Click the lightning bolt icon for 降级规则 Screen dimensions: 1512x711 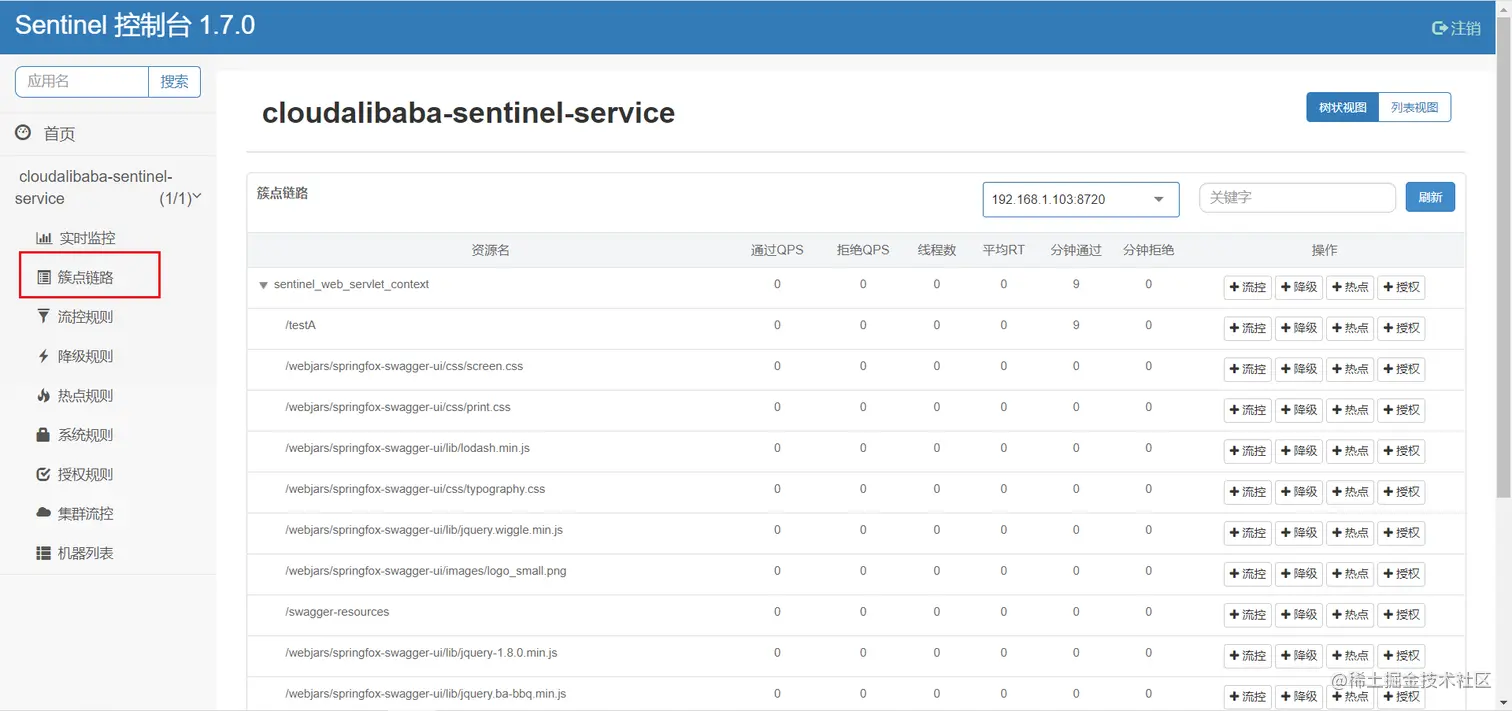(43, 356)
